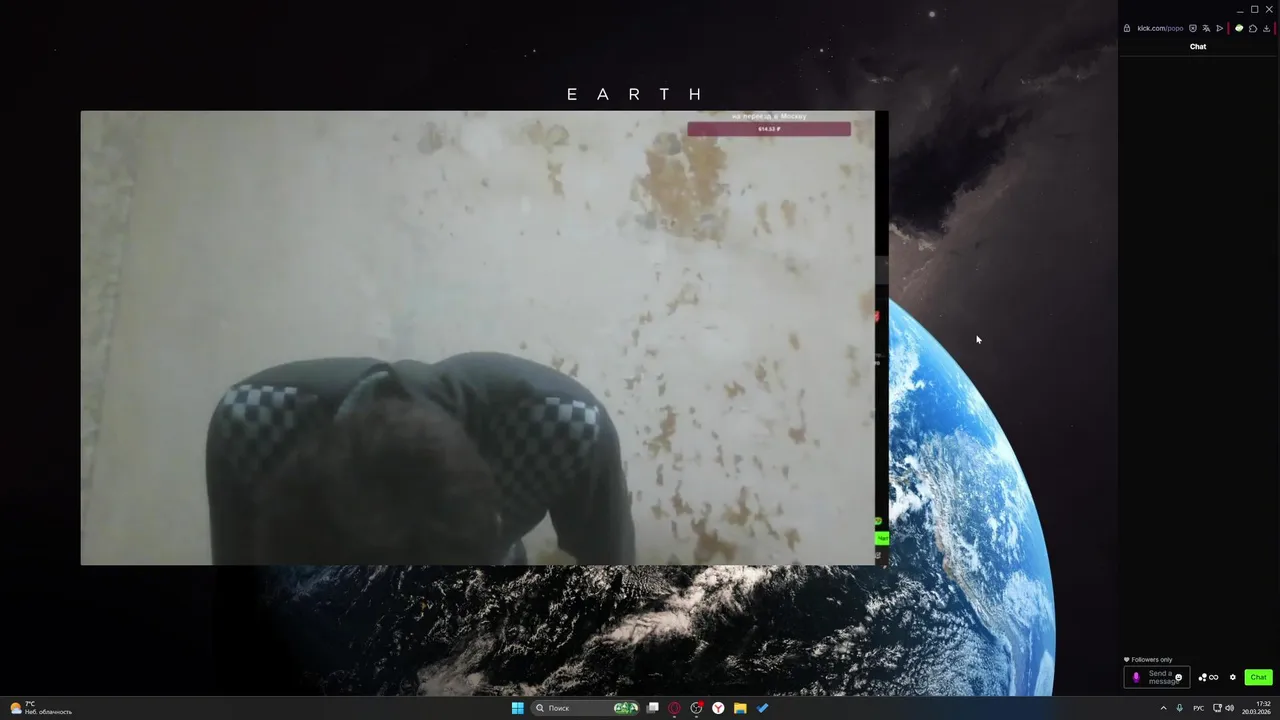Open the blue checkmark app on taskbar
This screenshot has width=1280, height=720.
(762, 708)
